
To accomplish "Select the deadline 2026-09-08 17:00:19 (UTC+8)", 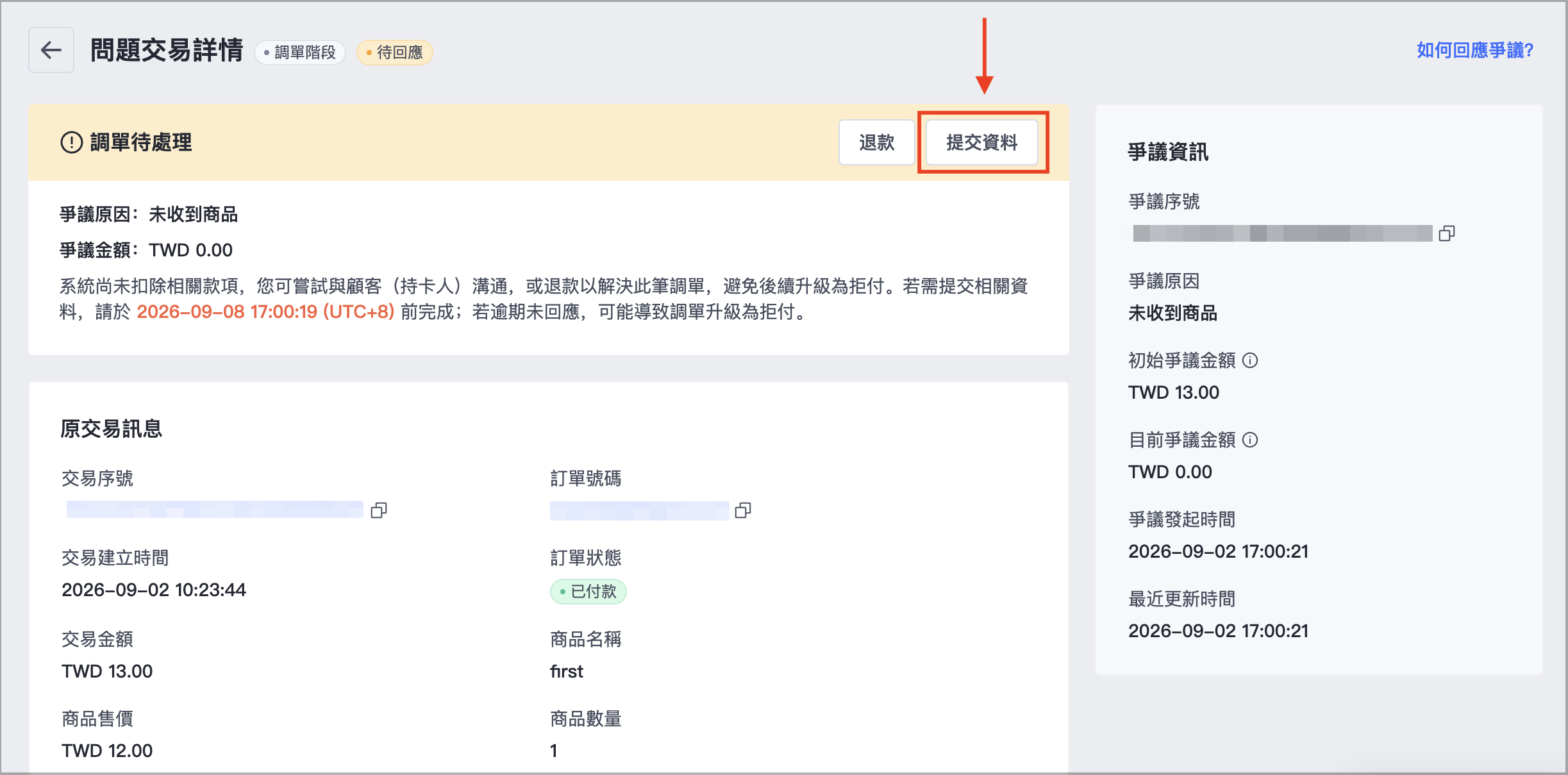I will coord(265,312).
